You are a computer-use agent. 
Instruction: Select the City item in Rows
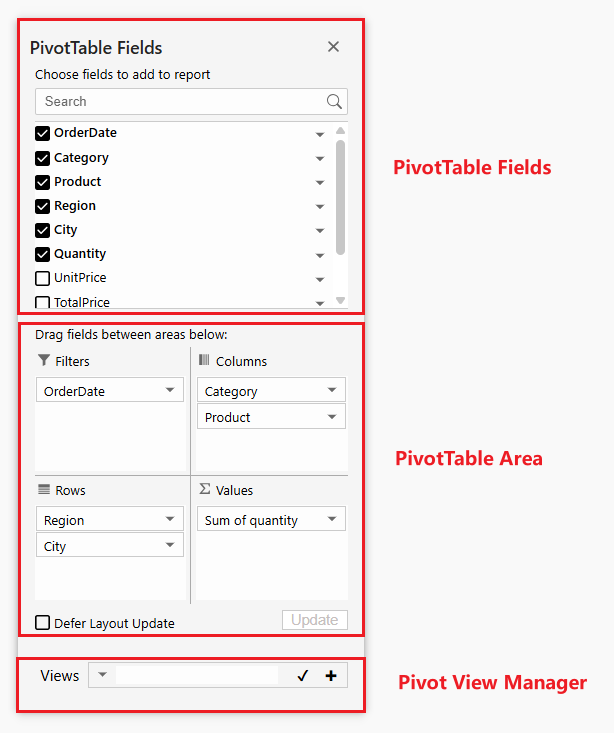pyautogui.click(x=110, y=546)
